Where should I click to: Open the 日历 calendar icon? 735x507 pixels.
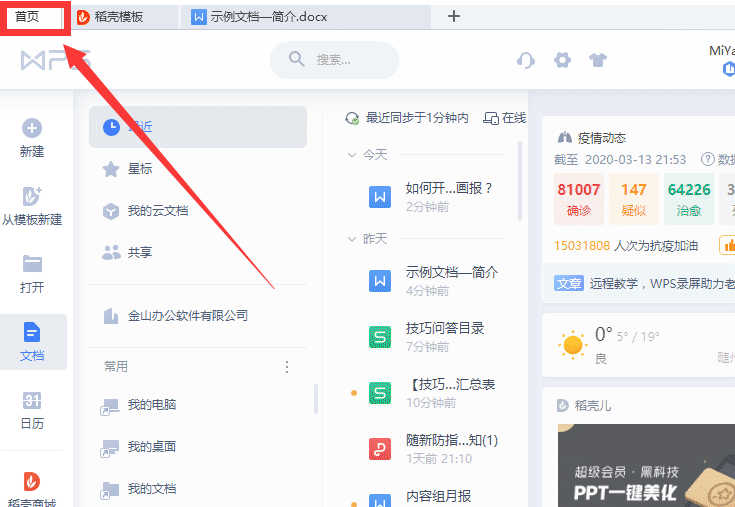point(32,401)
